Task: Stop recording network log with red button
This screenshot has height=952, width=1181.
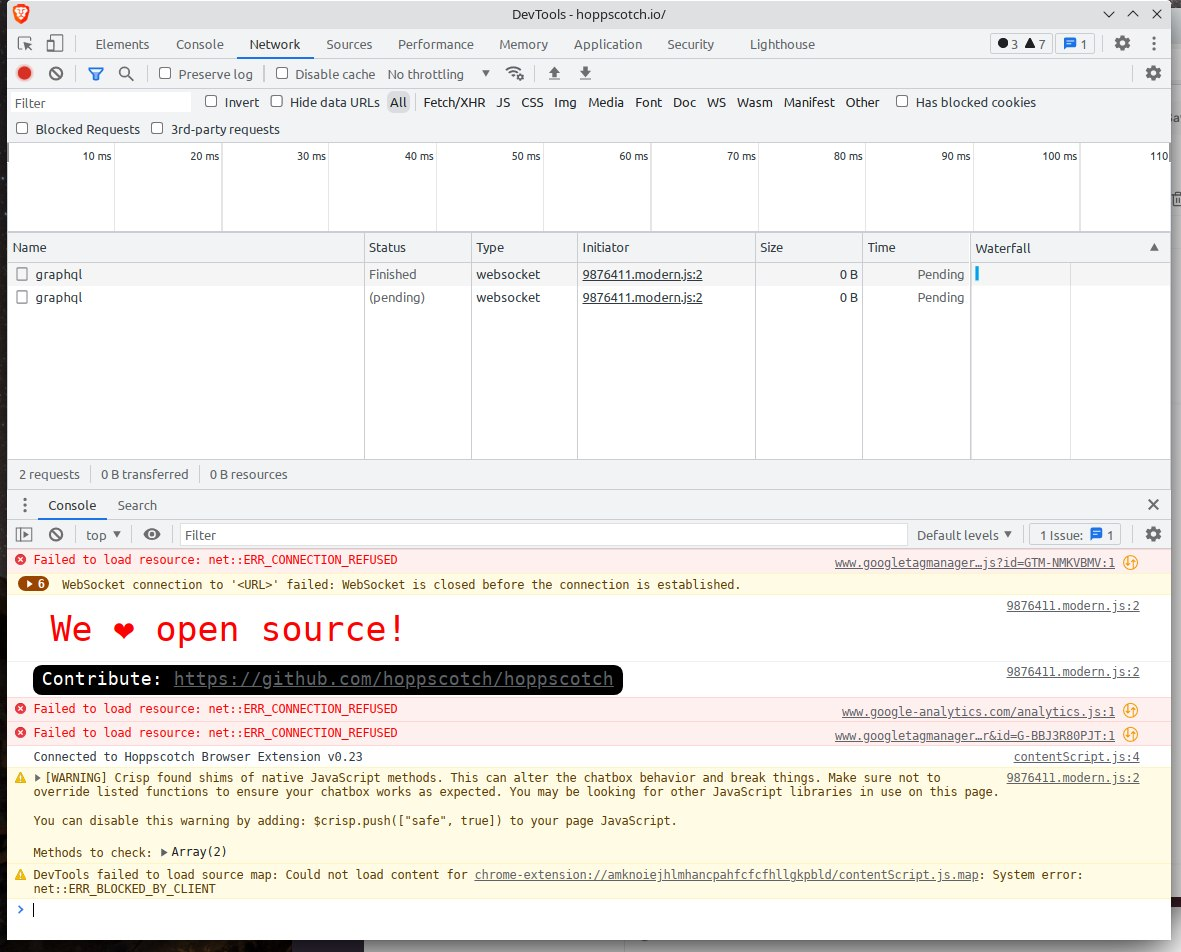Action: [25, 73]
